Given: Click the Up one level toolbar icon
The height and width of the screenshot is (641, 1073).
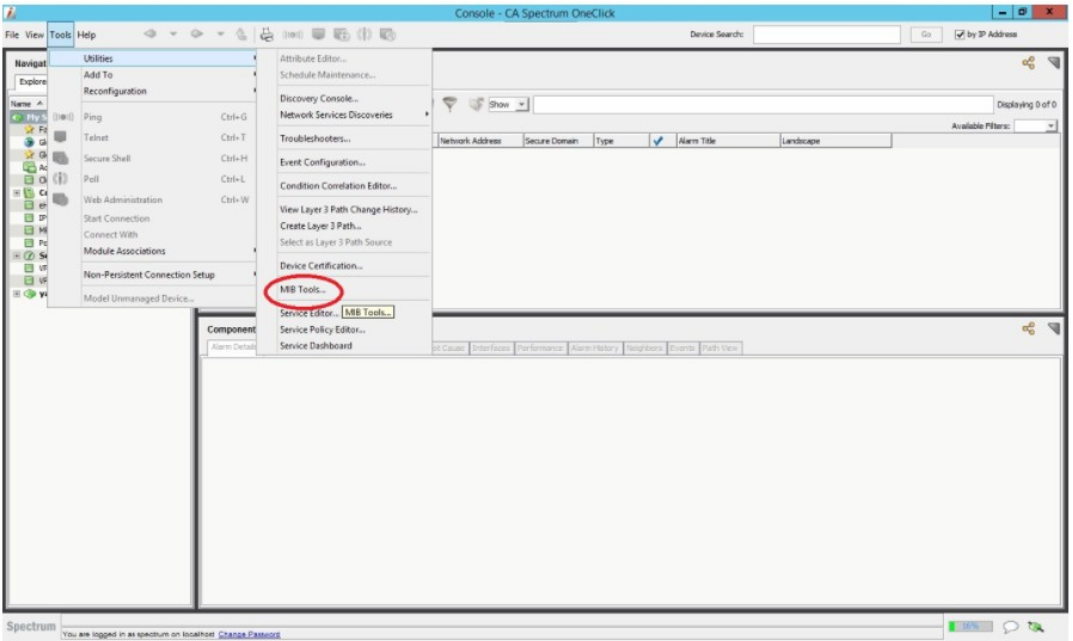Looking at the screenshot, I should tap(242, 34).
